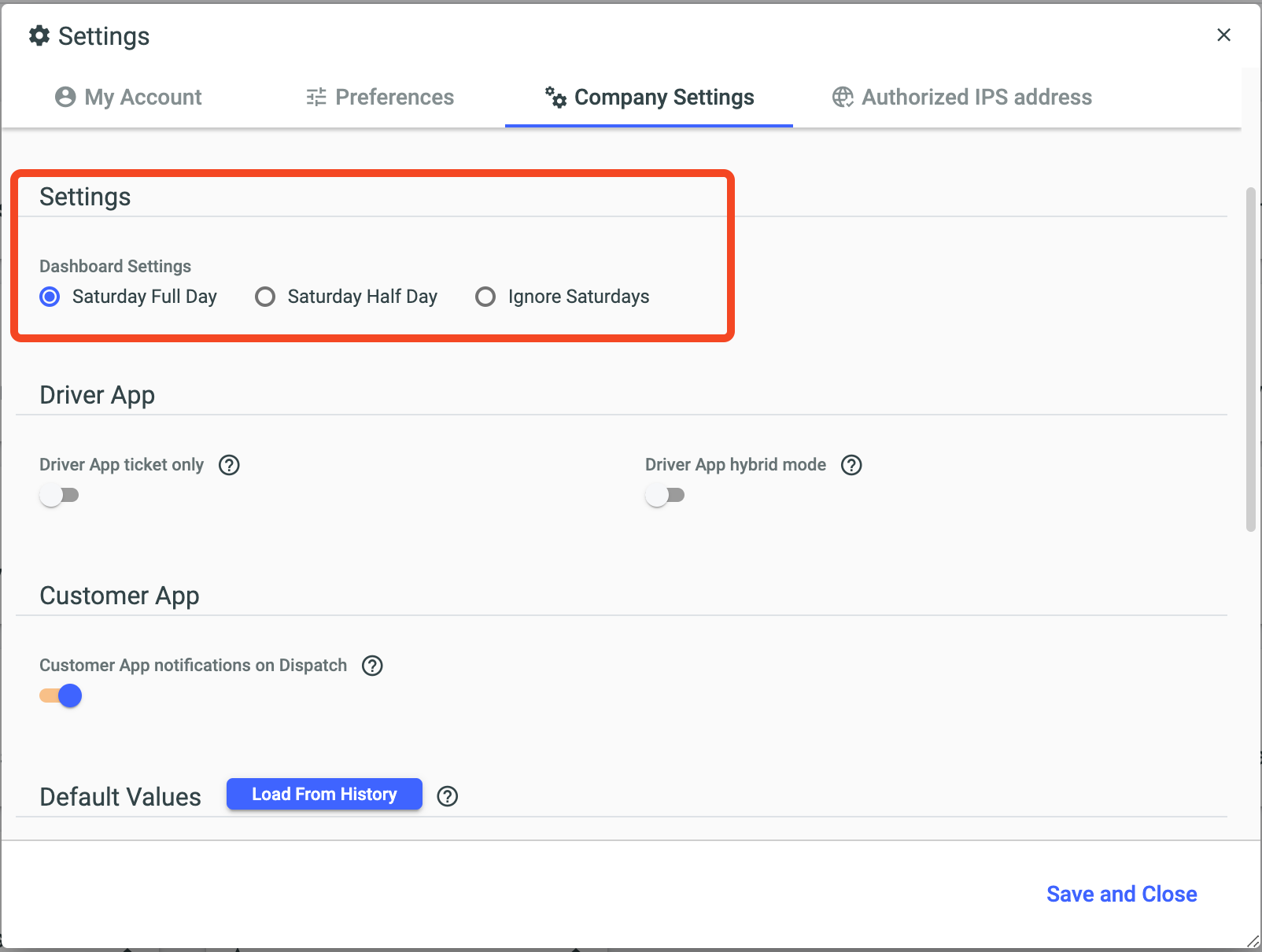
Task: Click the vertical scrollbar on the right
Action: click(x=1251, y=360)
